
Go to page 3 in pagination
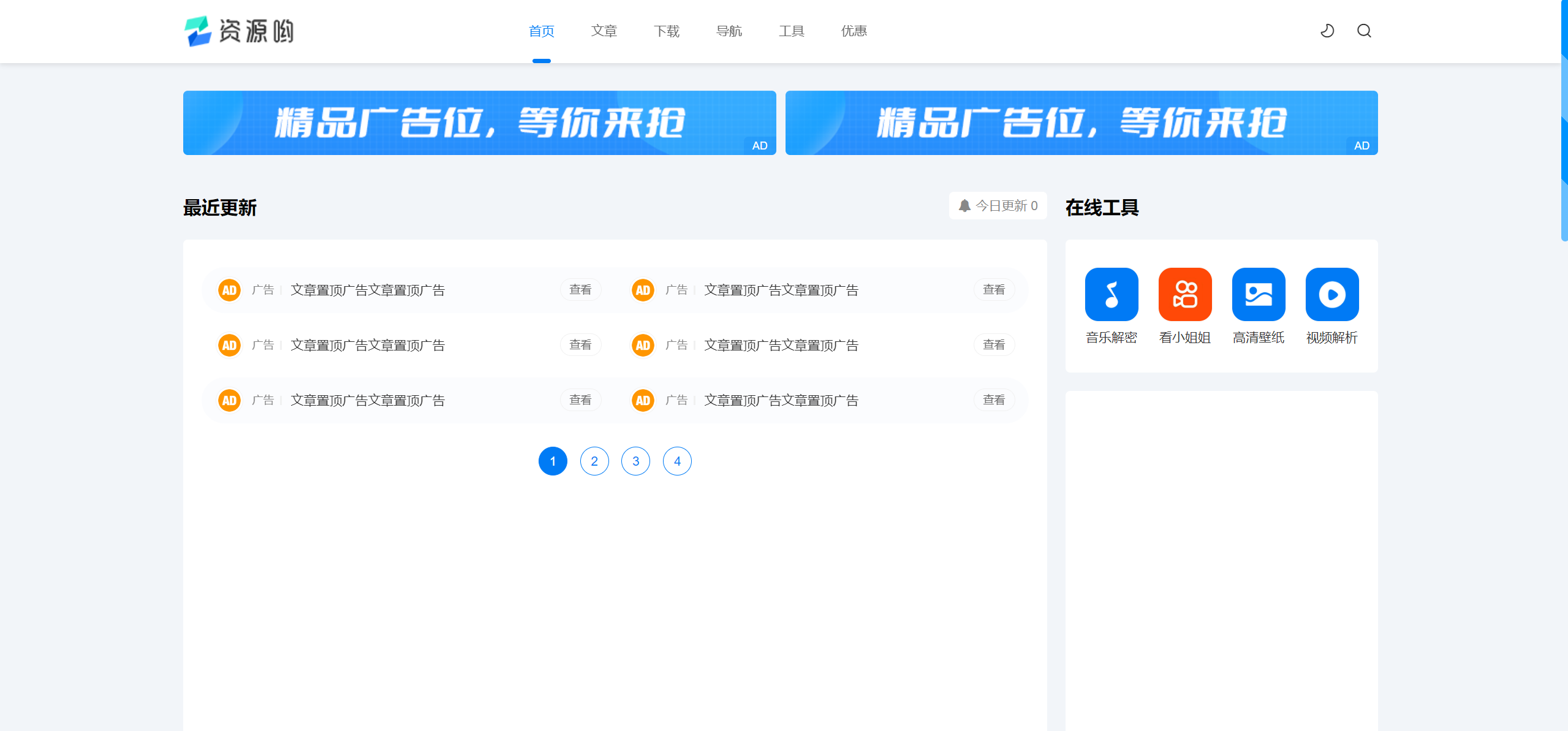point(635,461)
